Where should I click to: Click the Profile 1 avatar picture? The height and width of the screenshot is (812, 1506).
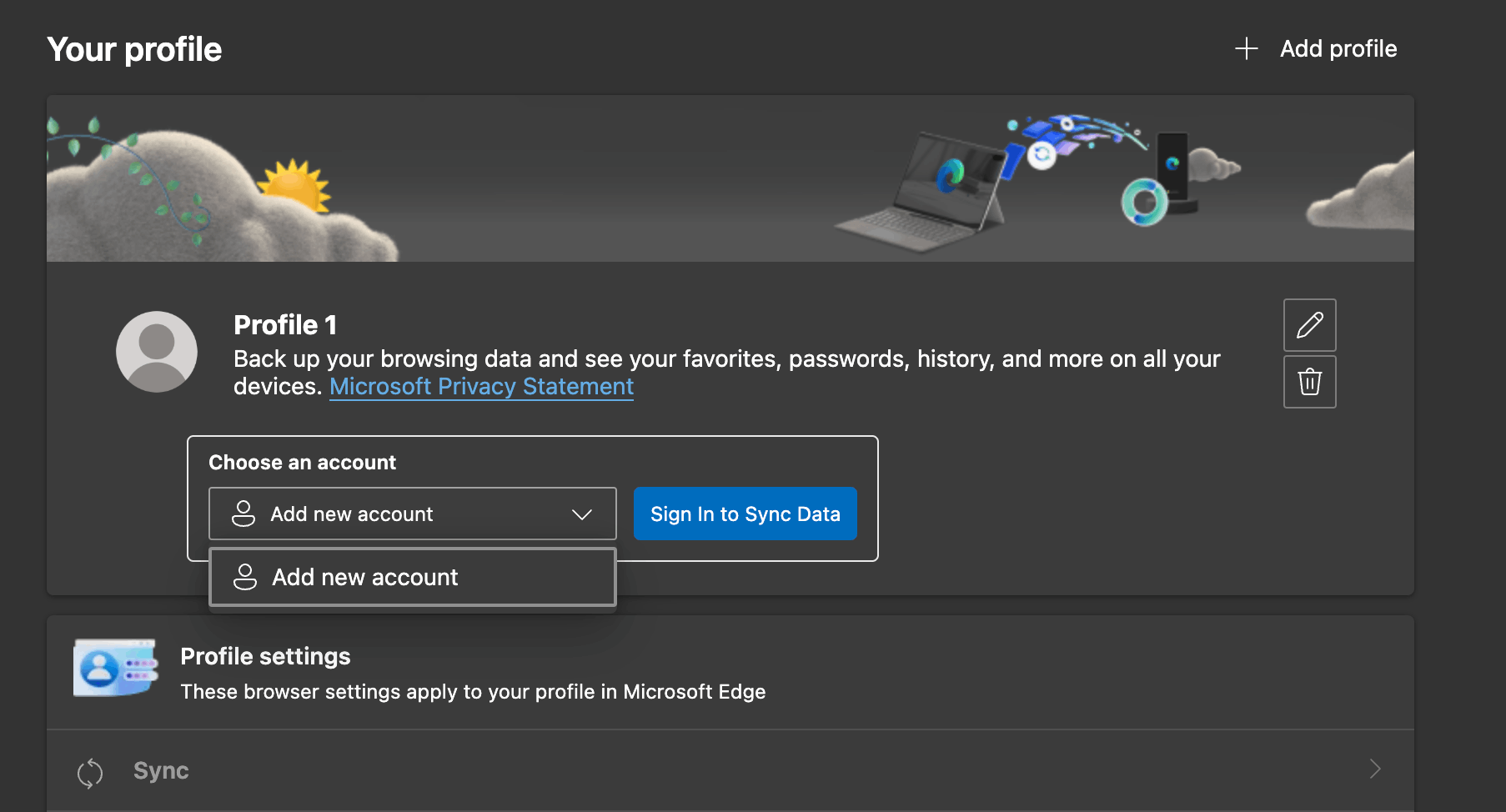[x=157, y=352]
